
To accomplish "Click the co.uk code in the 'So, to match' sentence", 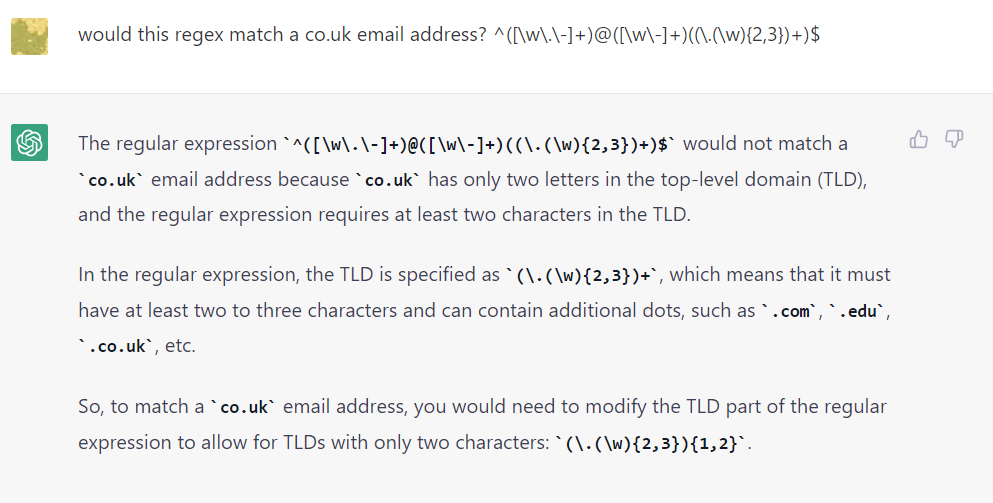I will tap(243, 407).
